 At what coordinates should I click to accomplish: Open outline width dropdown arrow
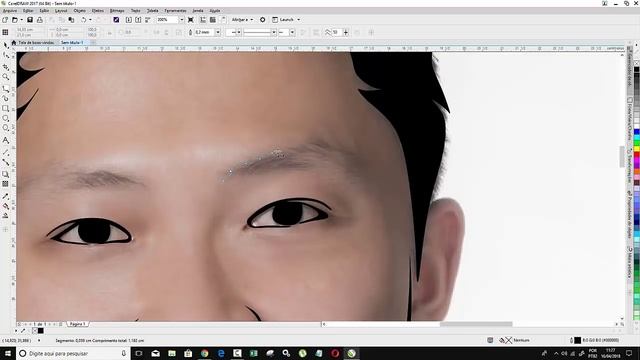pos(218,32)
